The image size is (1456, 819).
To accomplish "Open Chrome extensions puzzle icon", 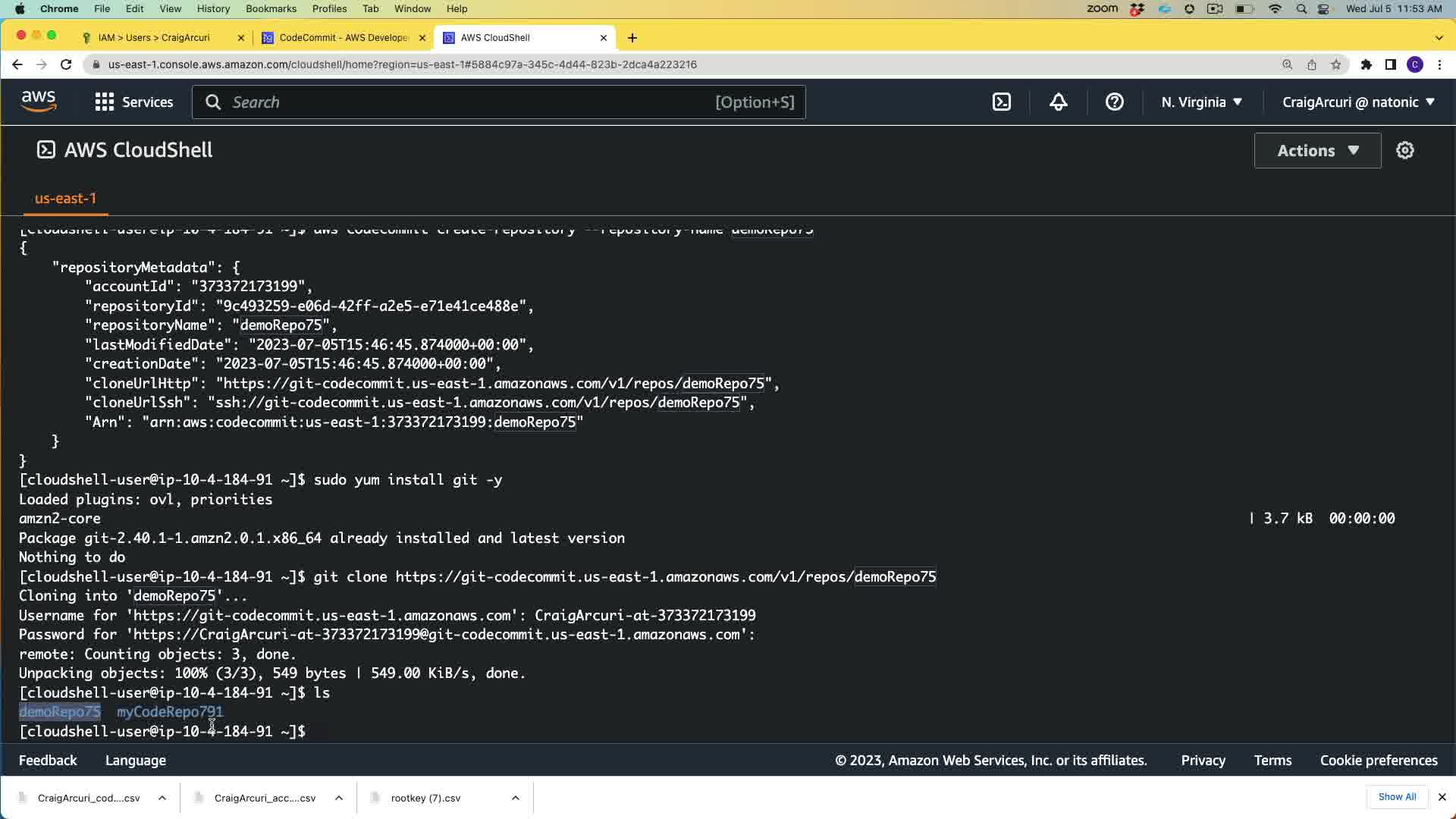I will 1366,64.
